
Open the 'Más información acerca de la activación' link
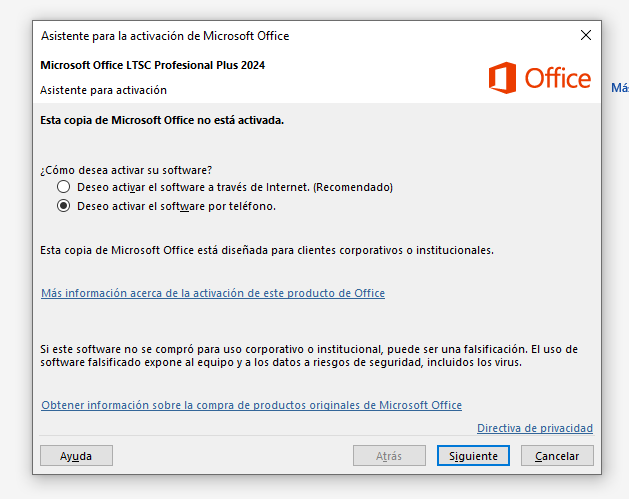(x=213, y=293)
